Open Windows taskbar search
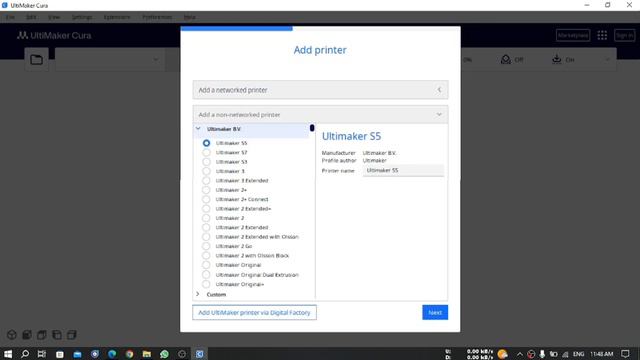Image resolution: width=640 pixels, height=360 pixels. coord(25,354)
